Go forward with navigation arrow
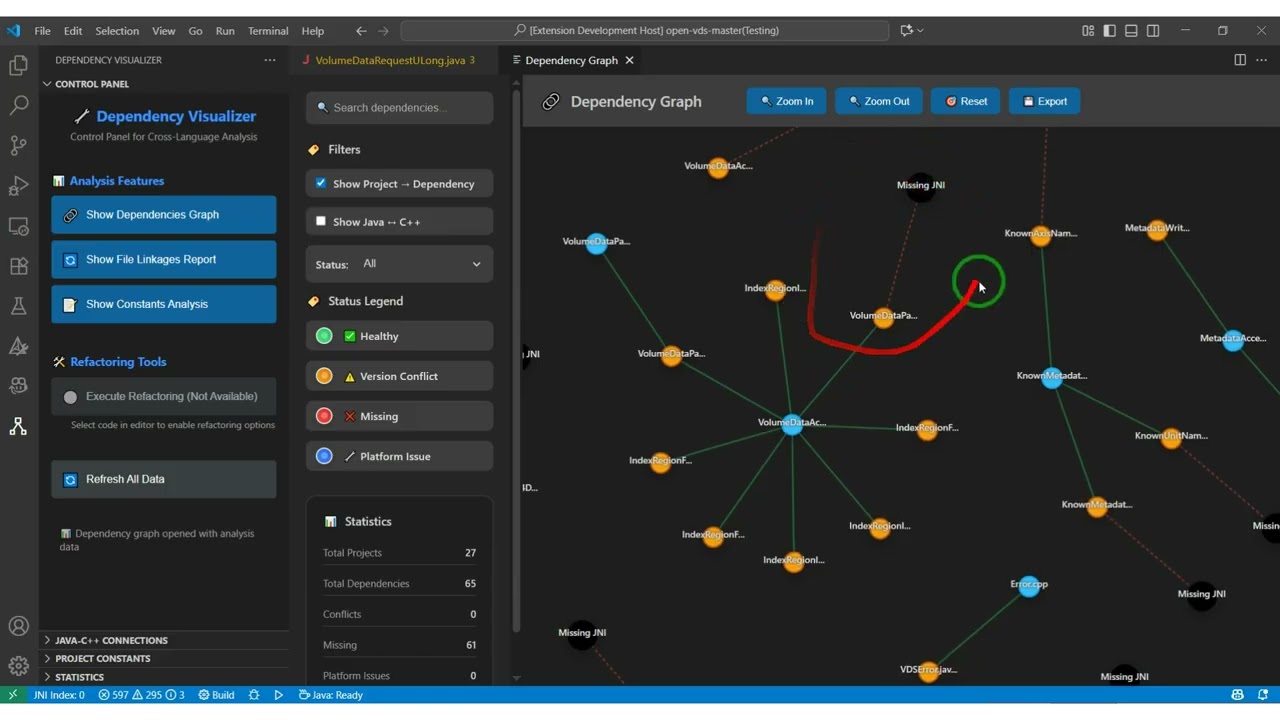This screenshot has width=1280, height=720. pyautogui.click(x=384, y=31)
